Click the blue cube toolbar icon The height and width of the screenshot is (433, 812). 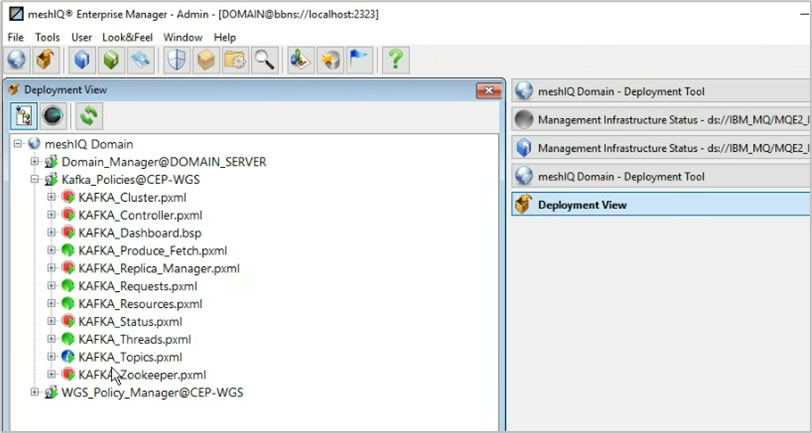(82, 60)
